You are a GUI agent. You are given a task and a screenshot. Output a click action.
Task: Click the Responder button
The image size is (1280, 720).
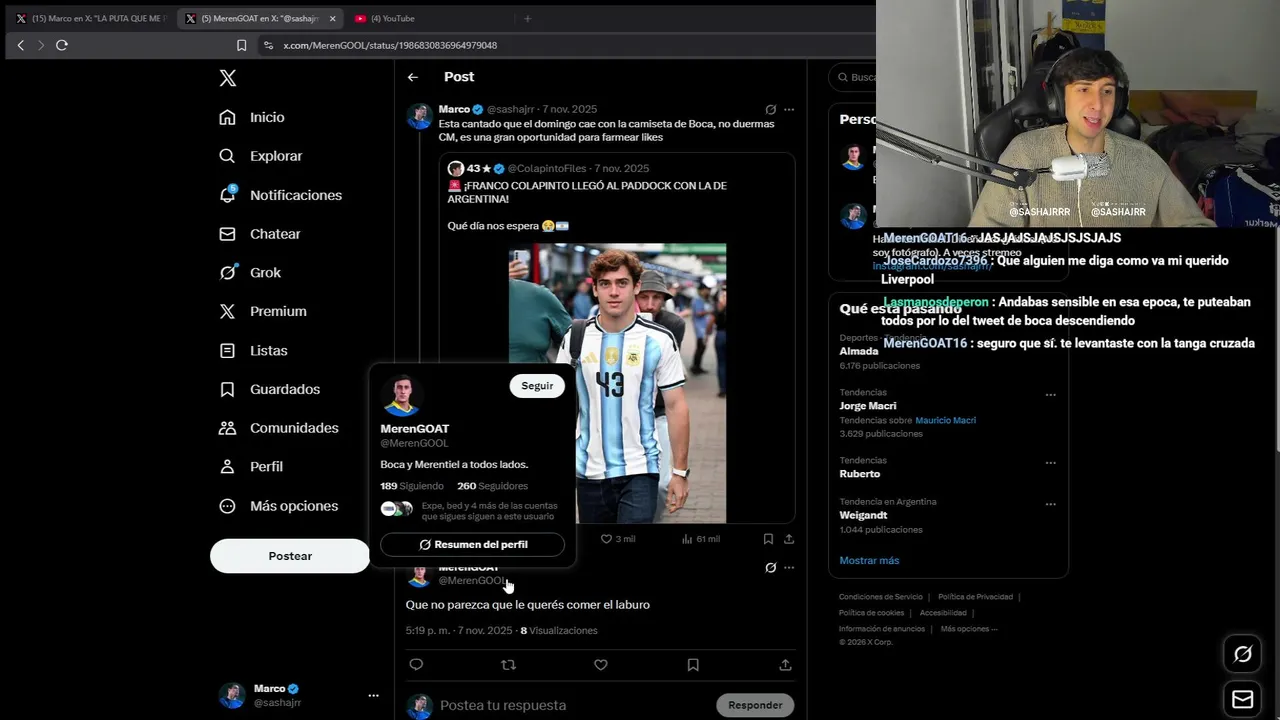755,705
